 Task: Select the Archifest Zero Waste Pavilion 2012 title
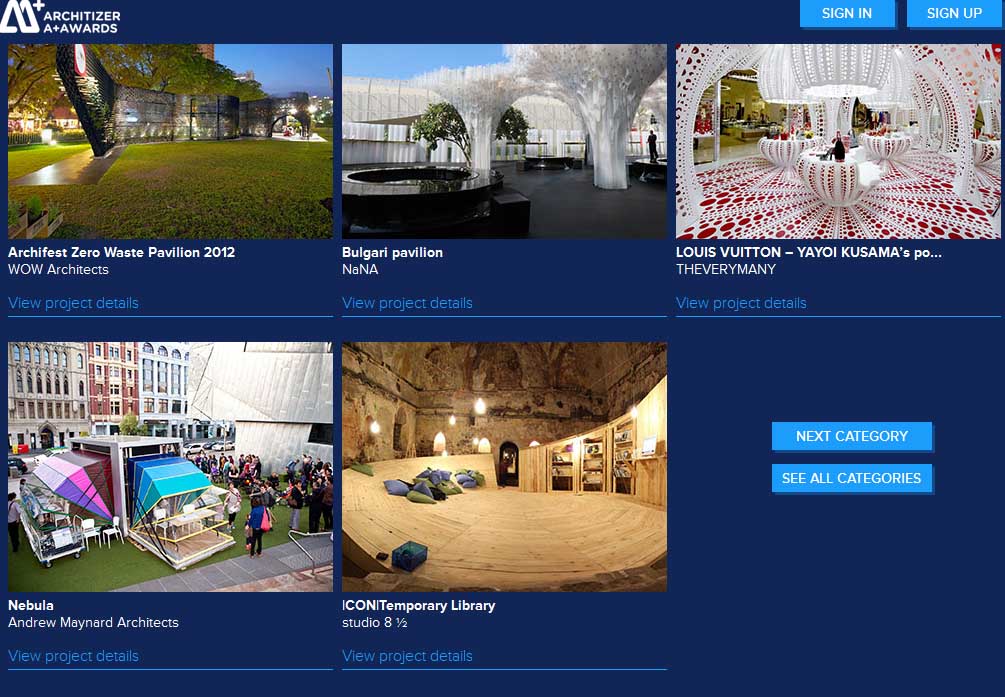pyautogui.click(x=121, y=252)
